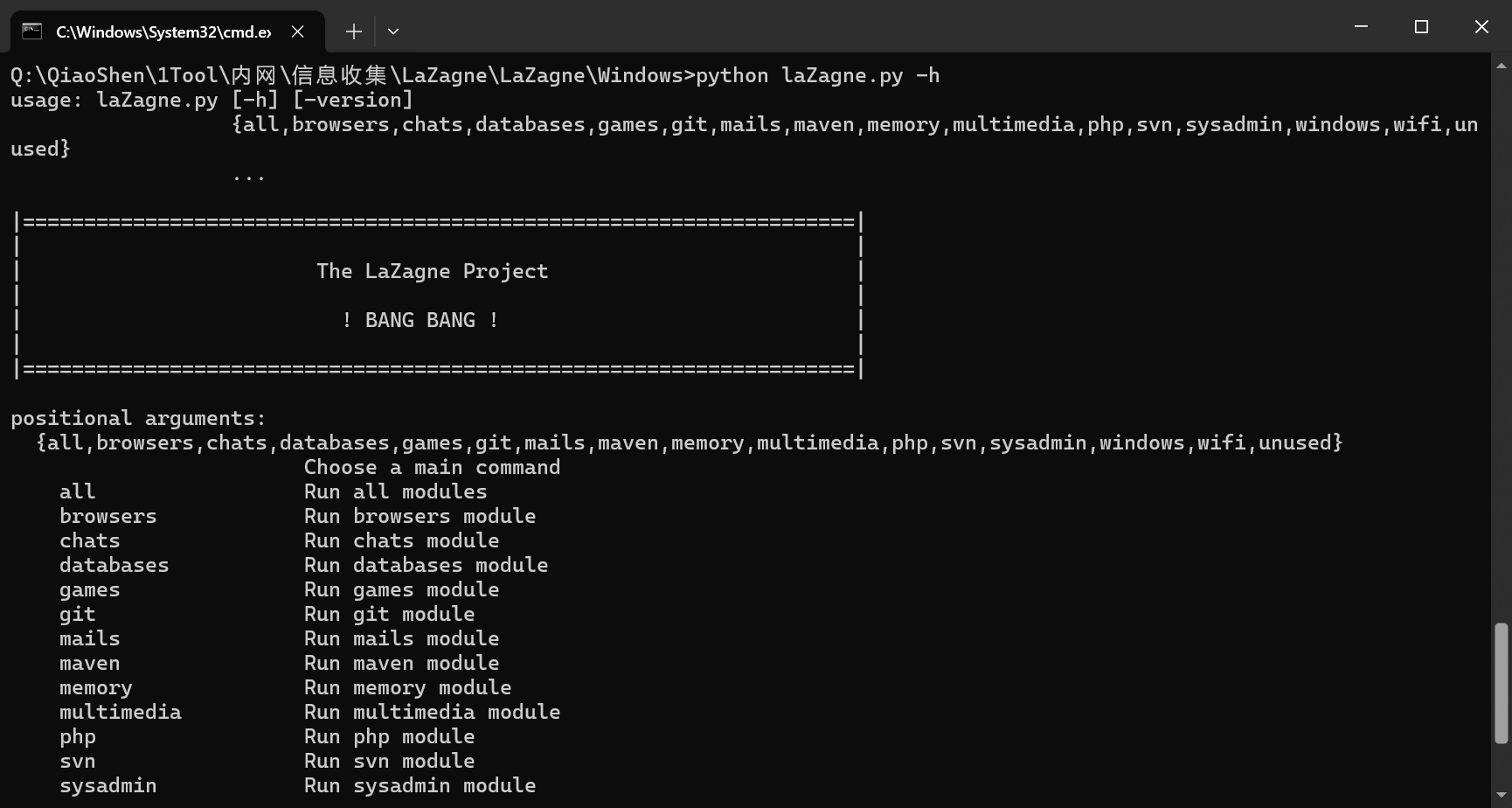Click the scrollbar up arrow
Screen dimensions: 1512x808
[1502, 66]
